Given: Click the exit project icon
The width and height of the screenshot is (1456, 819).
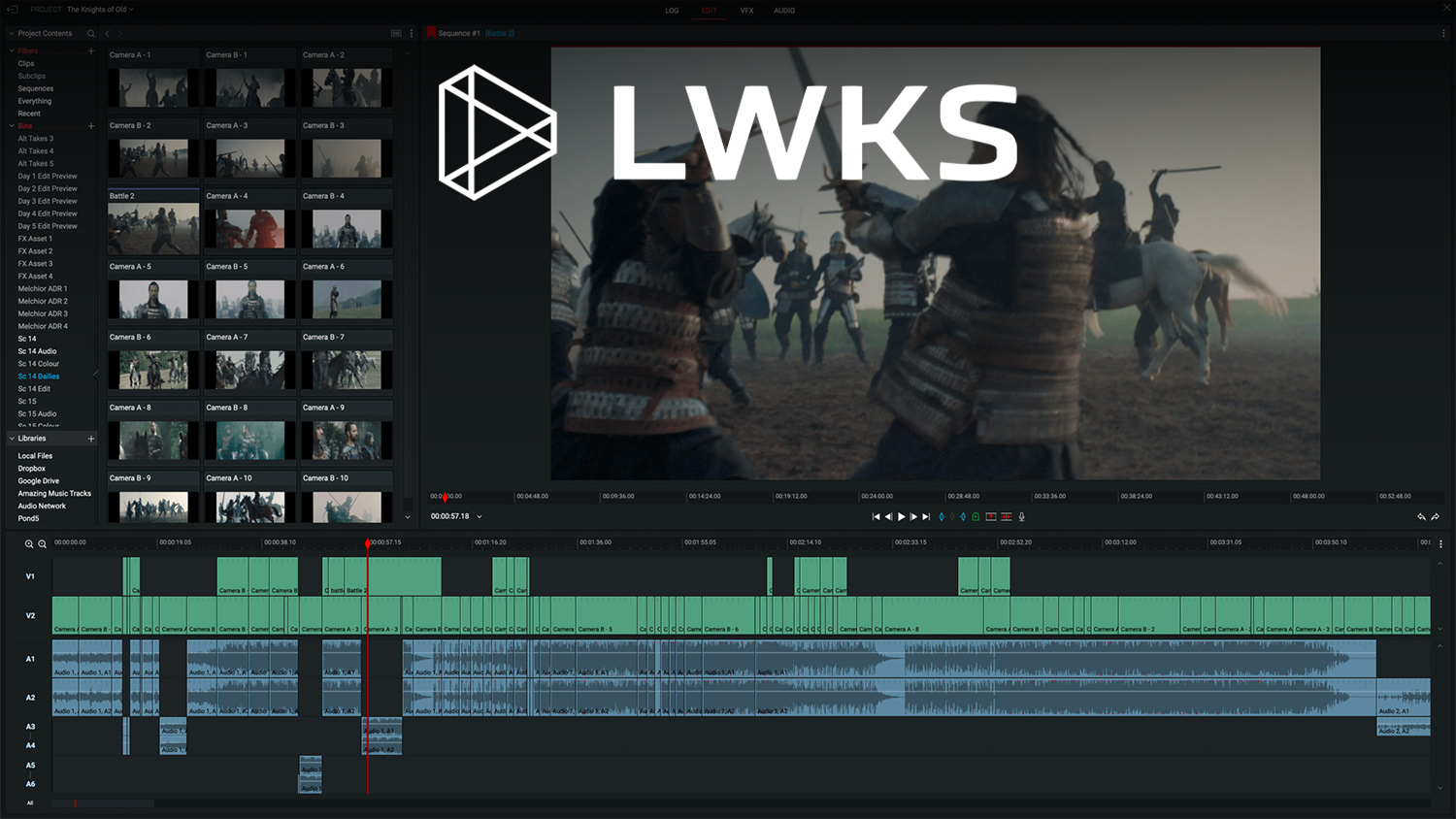Looking at the screenshot, I should point(13,10).
